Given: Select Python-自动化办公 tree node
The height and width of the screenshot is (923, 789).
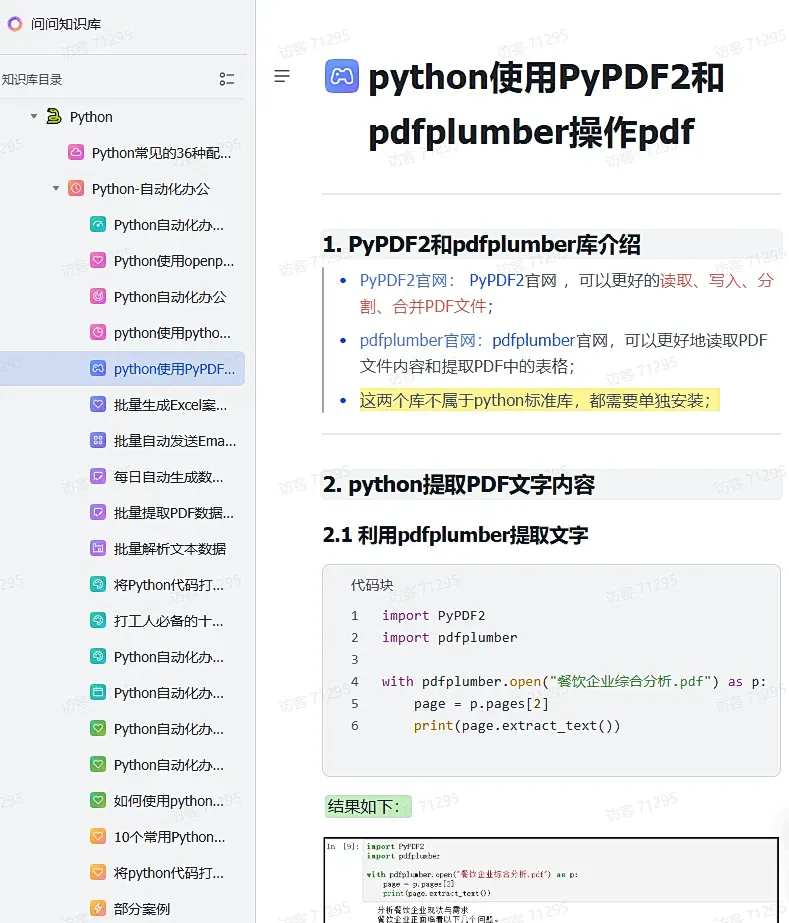Looking at the screenshot, I should (151, 189).
